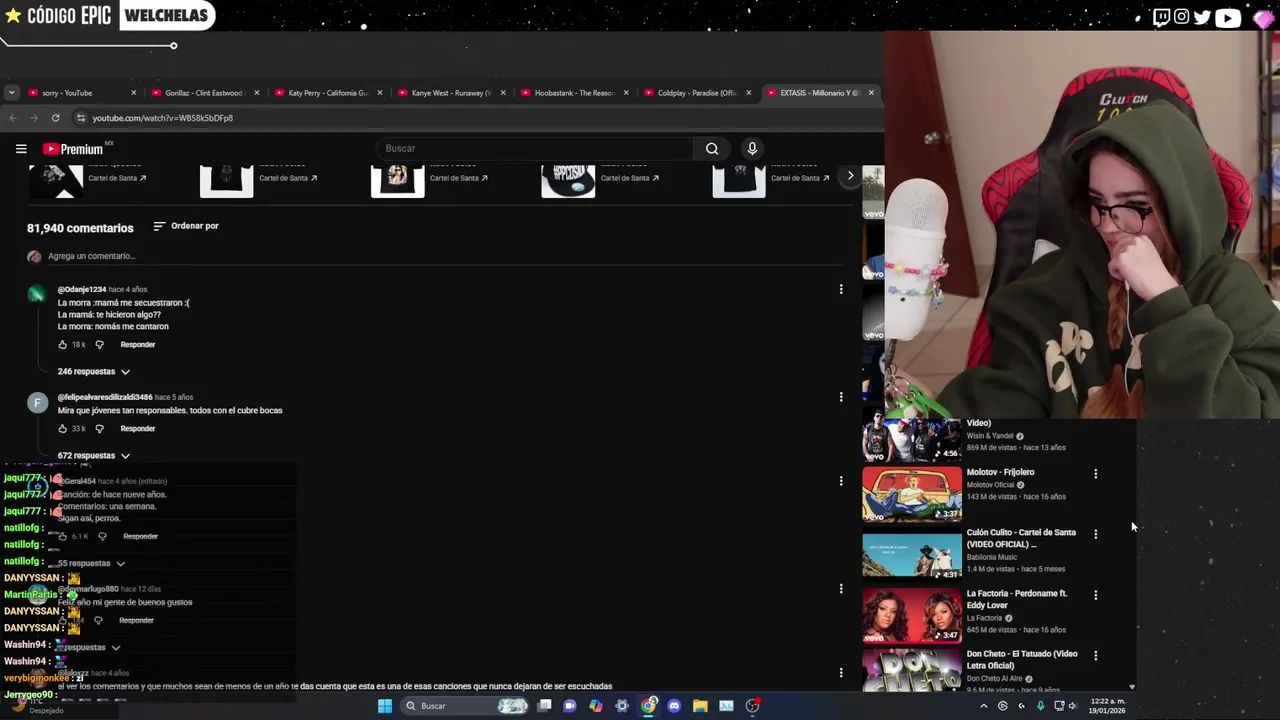The width and height of the screenshot is (1280, 720).
Task: Dislike the comment by @felipealvaresdilizaldi3486
Action: [99, 429]
